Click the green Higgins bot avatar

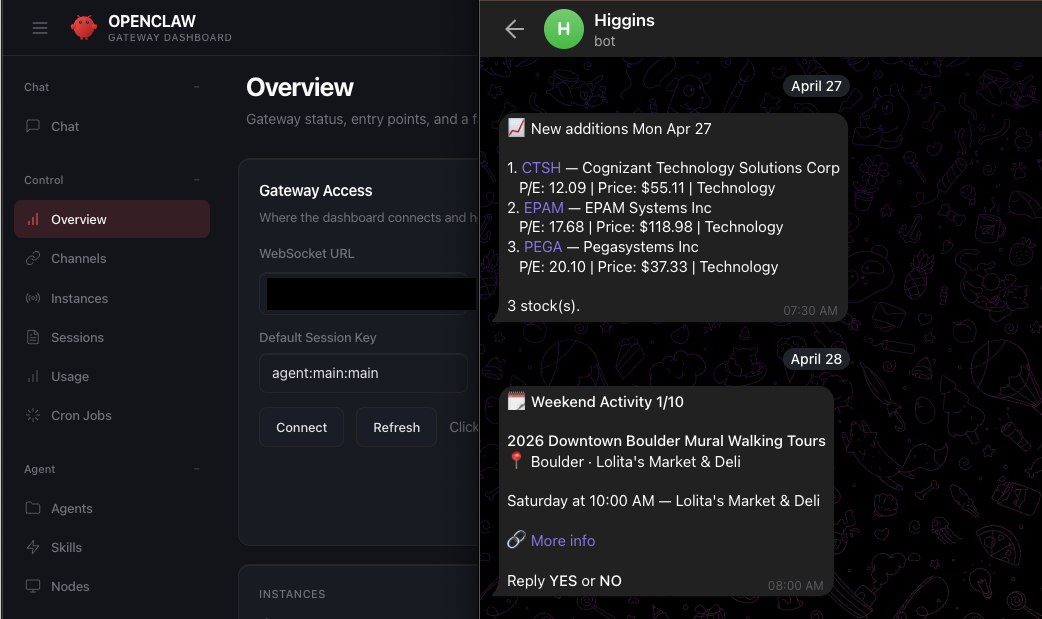tap(564, 29)
